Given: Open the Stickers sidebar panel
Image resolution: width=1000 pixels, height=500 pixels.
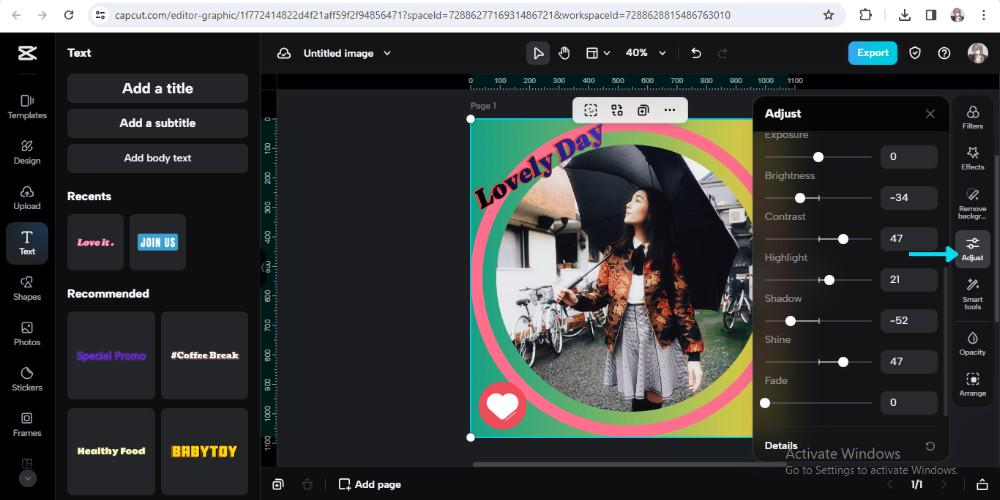Looking at the screenshot, I should 27,379.
